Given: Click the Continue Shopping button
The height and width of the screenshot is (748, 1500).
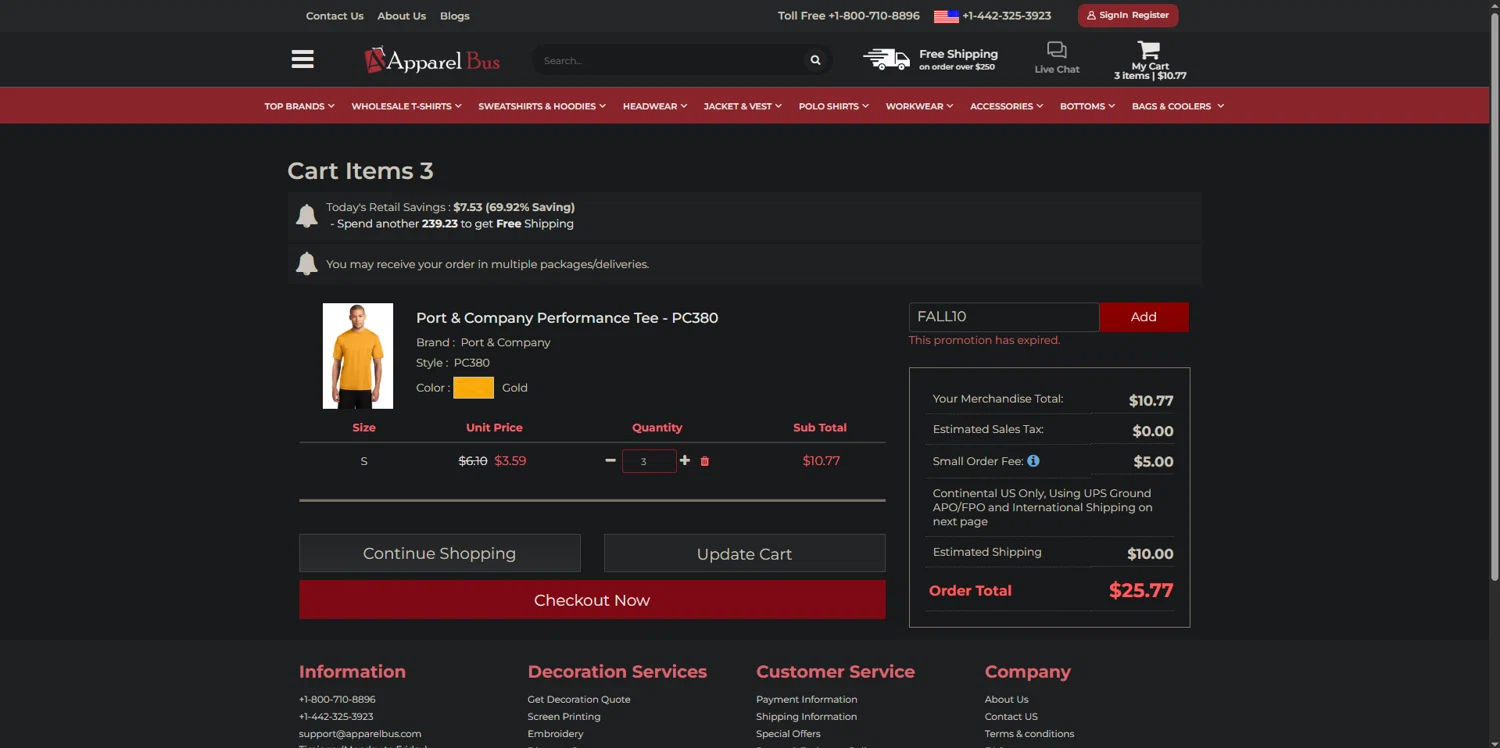Looking at the screenshot, I should click(x=440, y=553).
